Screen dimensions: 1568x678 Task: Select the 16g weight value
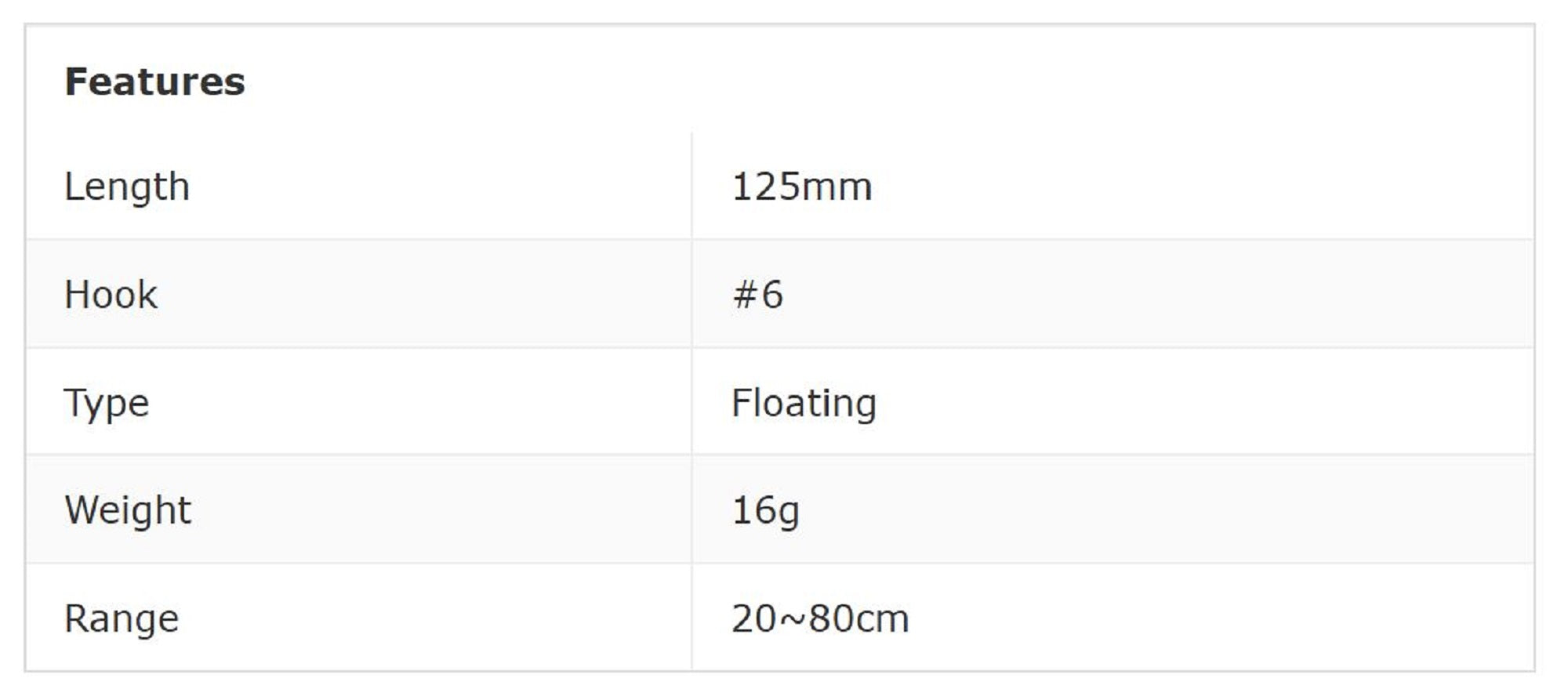(x=765, y=510)
